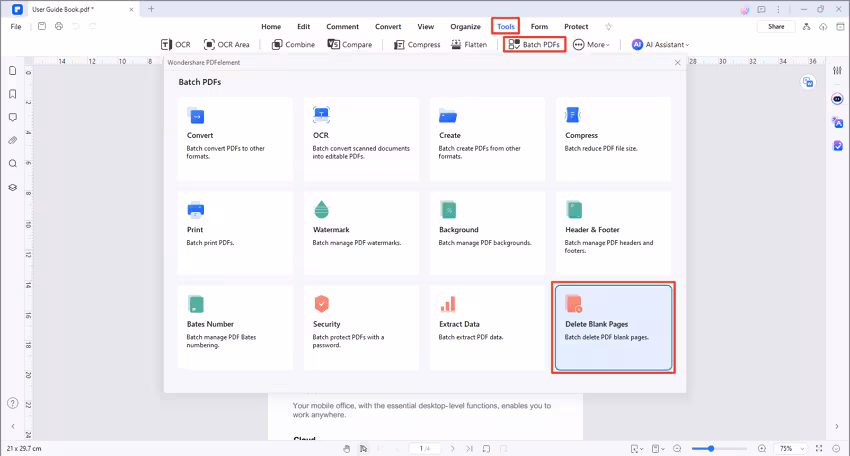This screenshot has width=850, height=456.
Task: Click the Flatten tool
Action: pyautogui.click(x=469, y=44)
